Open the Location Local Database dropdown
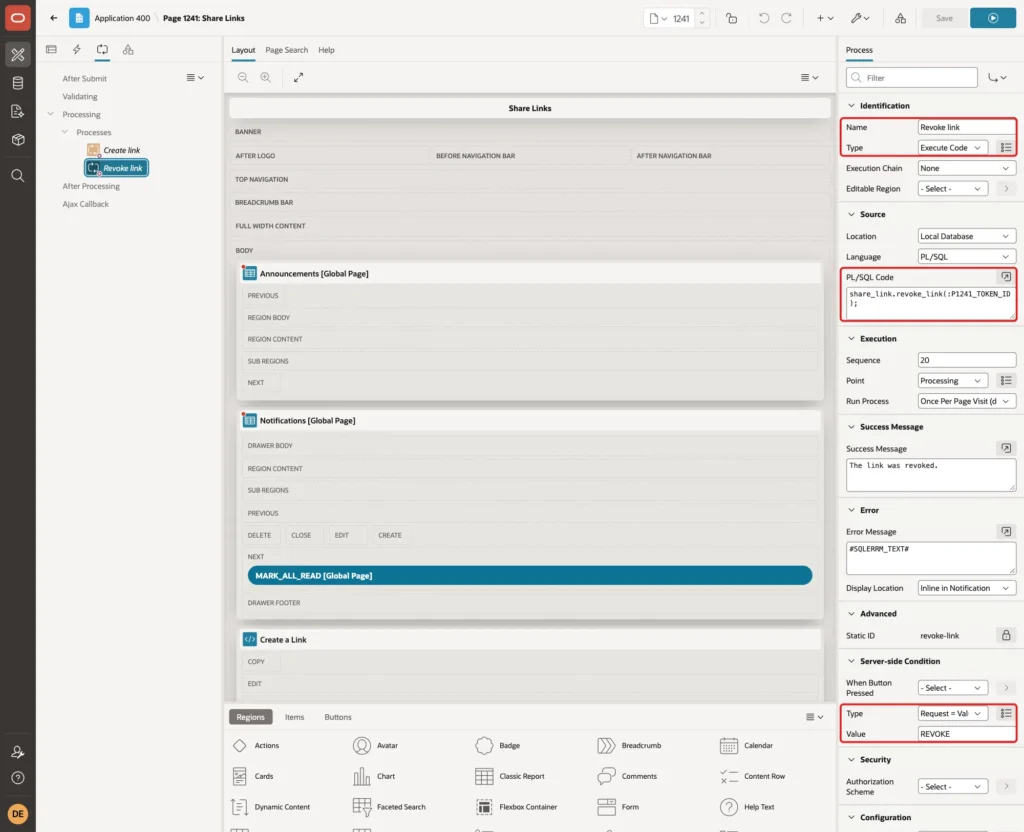Viewport: 1024px width, 832px height. coord(967,236)
